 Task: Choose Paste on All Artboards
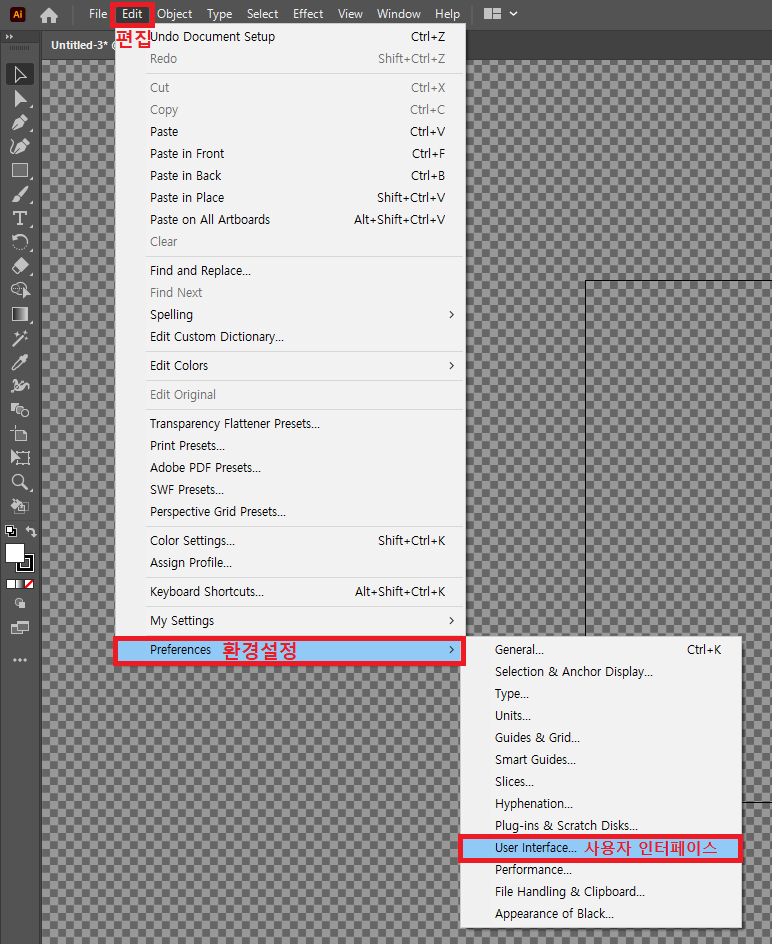point(290,220)
